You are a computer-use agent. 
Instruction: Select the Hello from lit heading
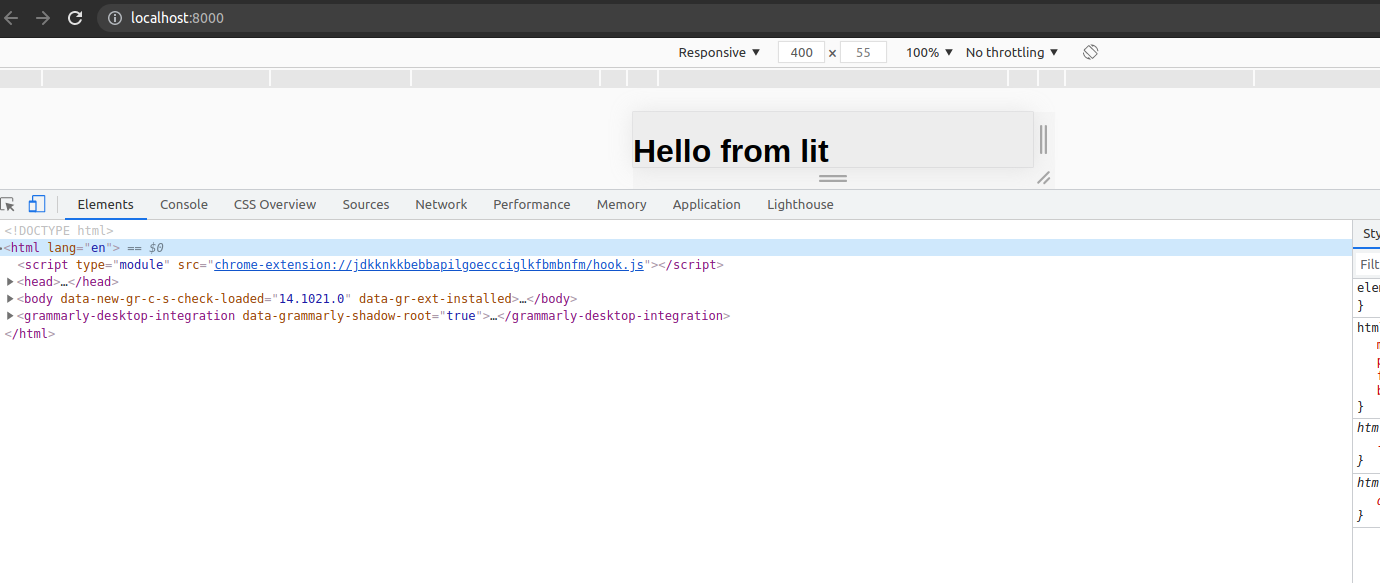(x=731, y=151)
